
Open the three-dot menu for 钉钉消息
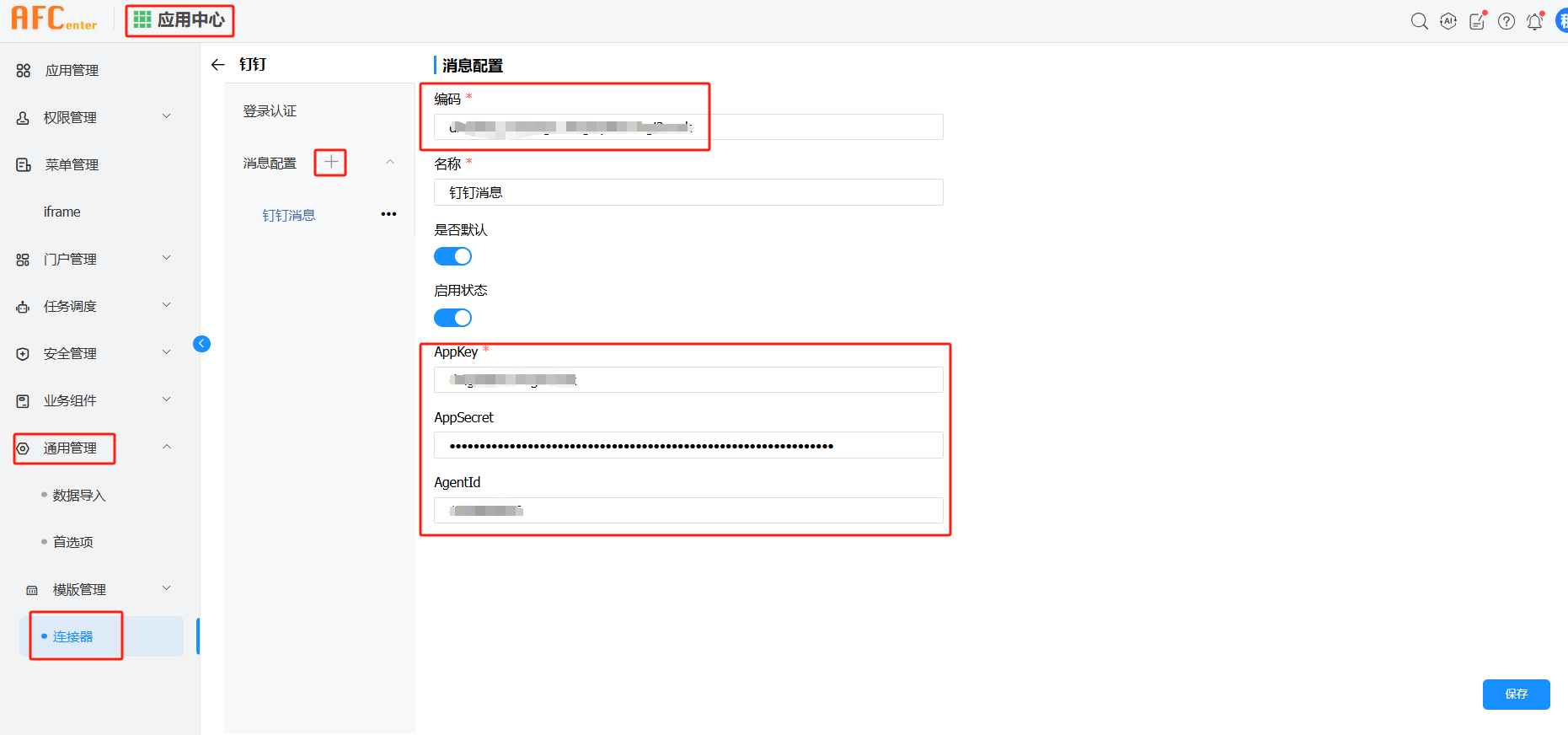point(388,214)
